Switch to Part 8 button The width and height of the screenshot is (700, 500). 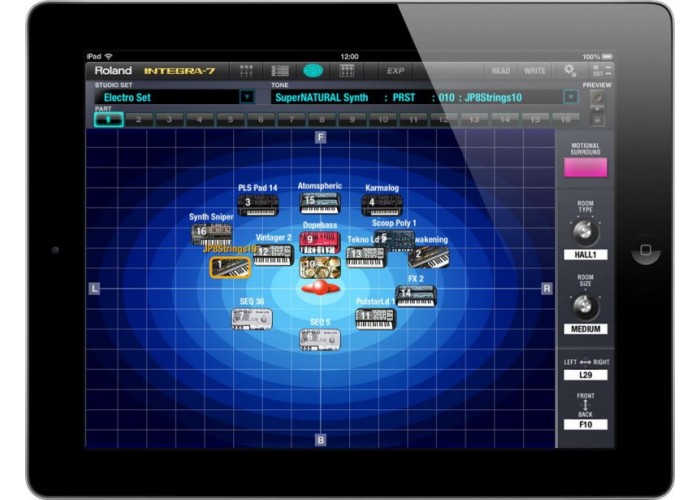click(321, 119)
